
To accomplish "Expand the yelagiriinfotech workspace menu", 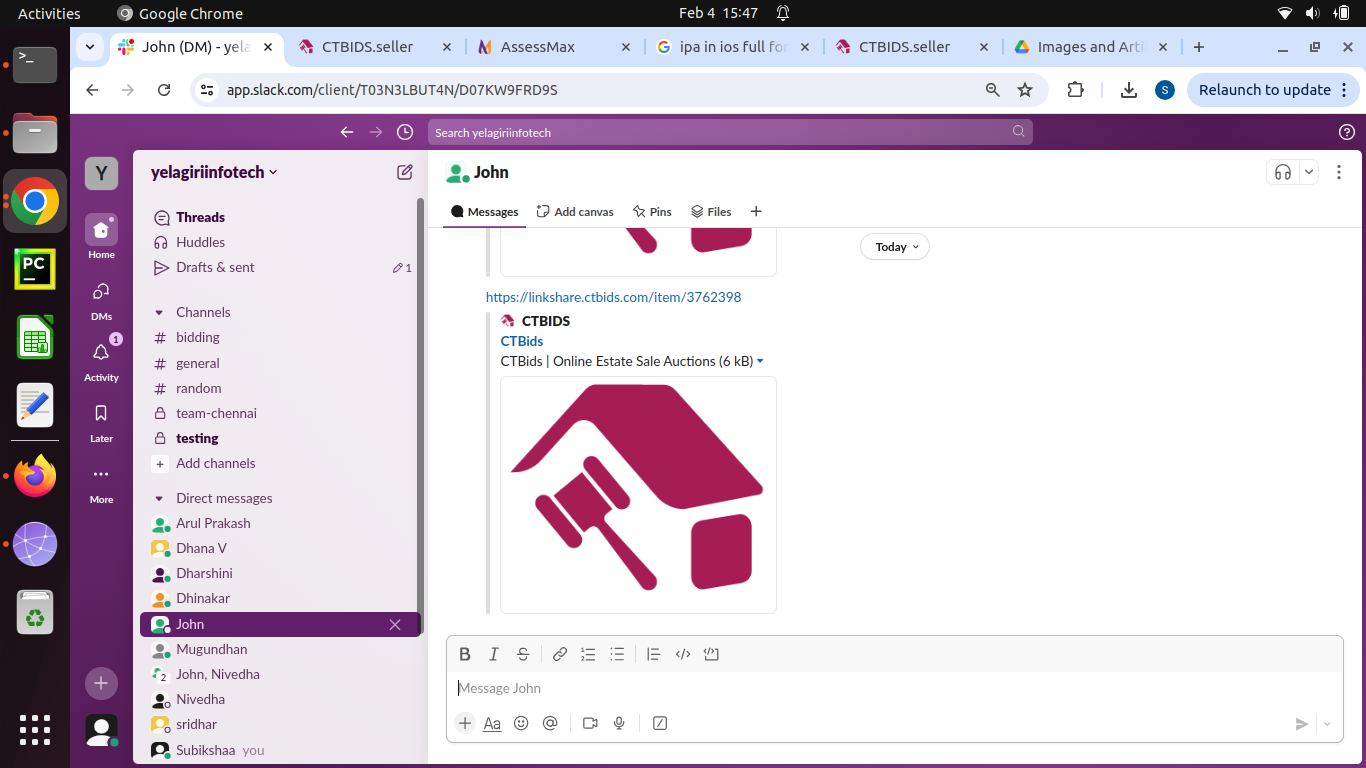I will pos(214,172).
